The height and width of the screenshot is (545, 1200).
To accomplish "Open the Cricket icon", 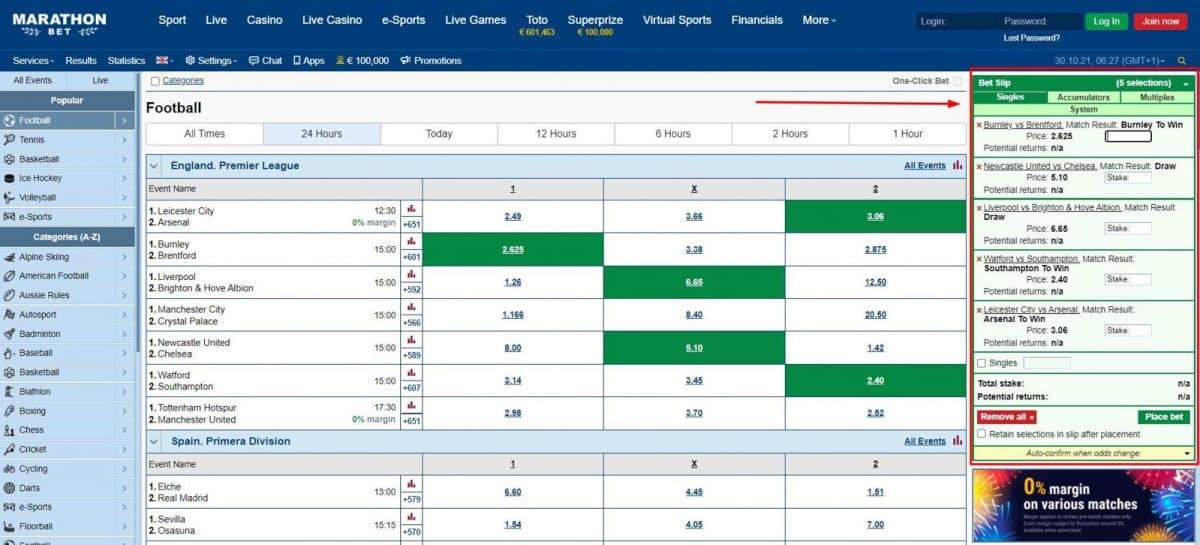I will 9,450.
